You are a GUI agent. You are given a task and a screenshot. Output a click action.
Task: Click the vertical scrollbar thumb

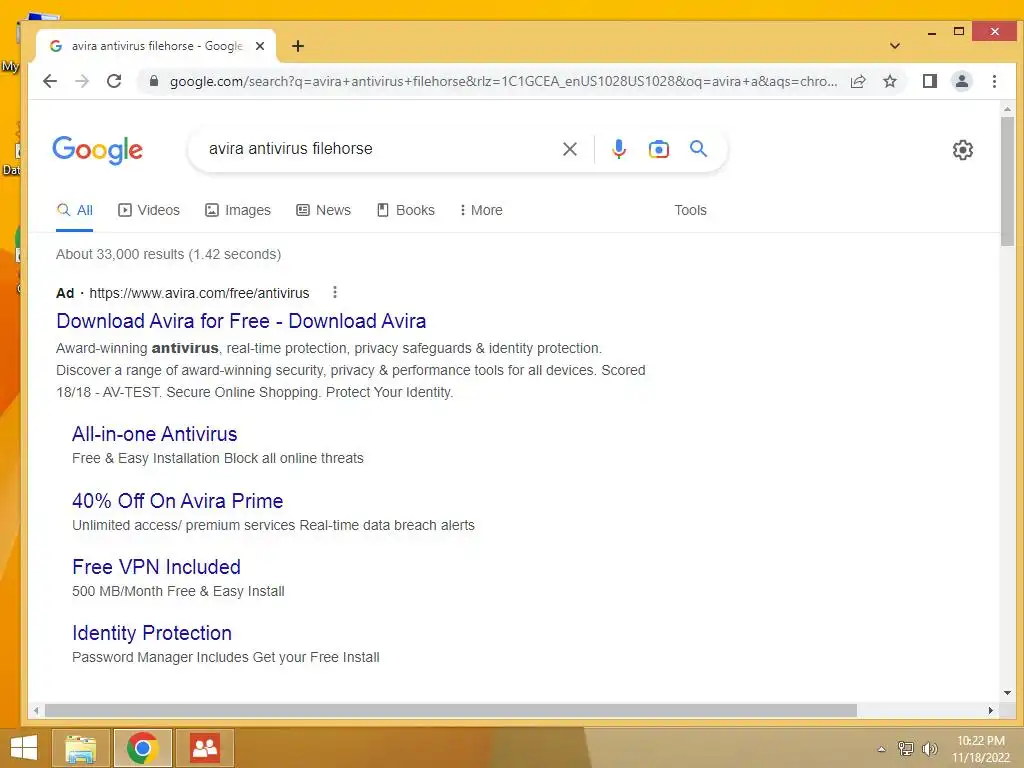(1007, 182)
